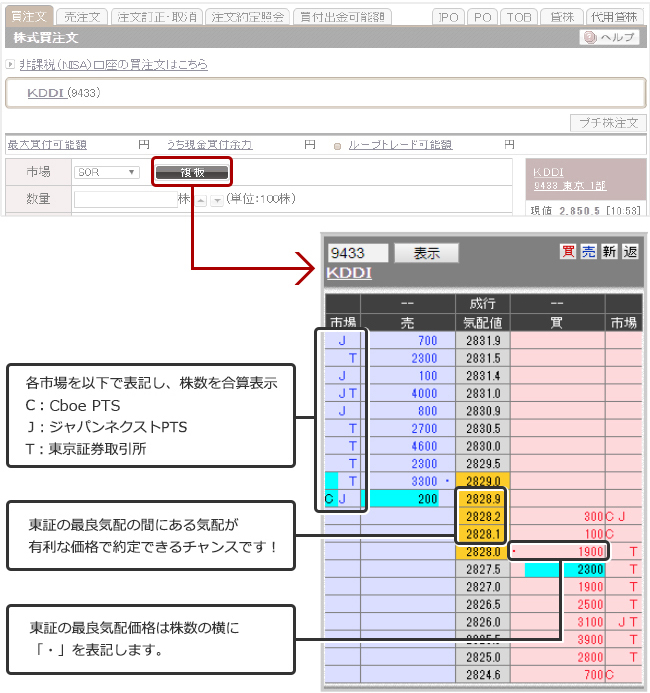Open the 買付出金可能額 tab

point(342,17)
